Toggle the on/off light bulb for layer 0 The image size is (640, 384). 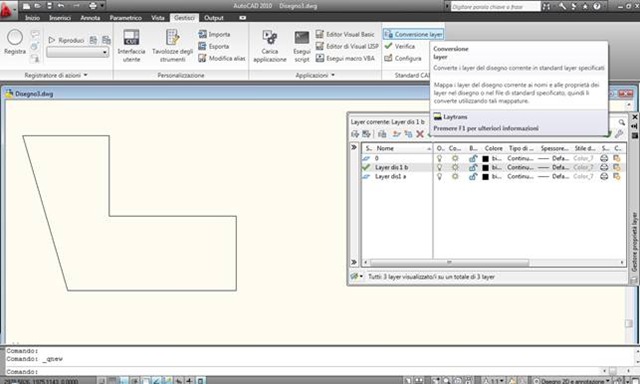440,158
